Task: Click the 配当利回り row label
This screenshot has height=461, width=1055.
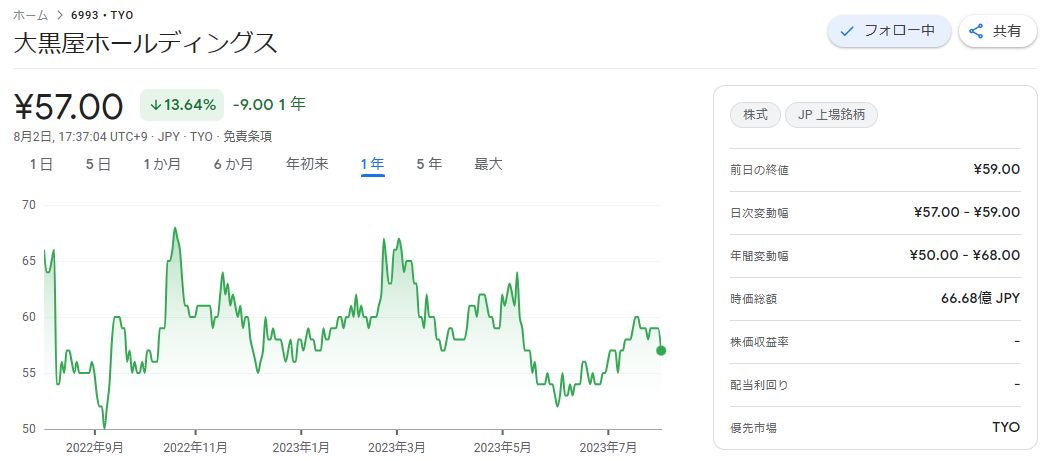Action: (x=759, y=386)
